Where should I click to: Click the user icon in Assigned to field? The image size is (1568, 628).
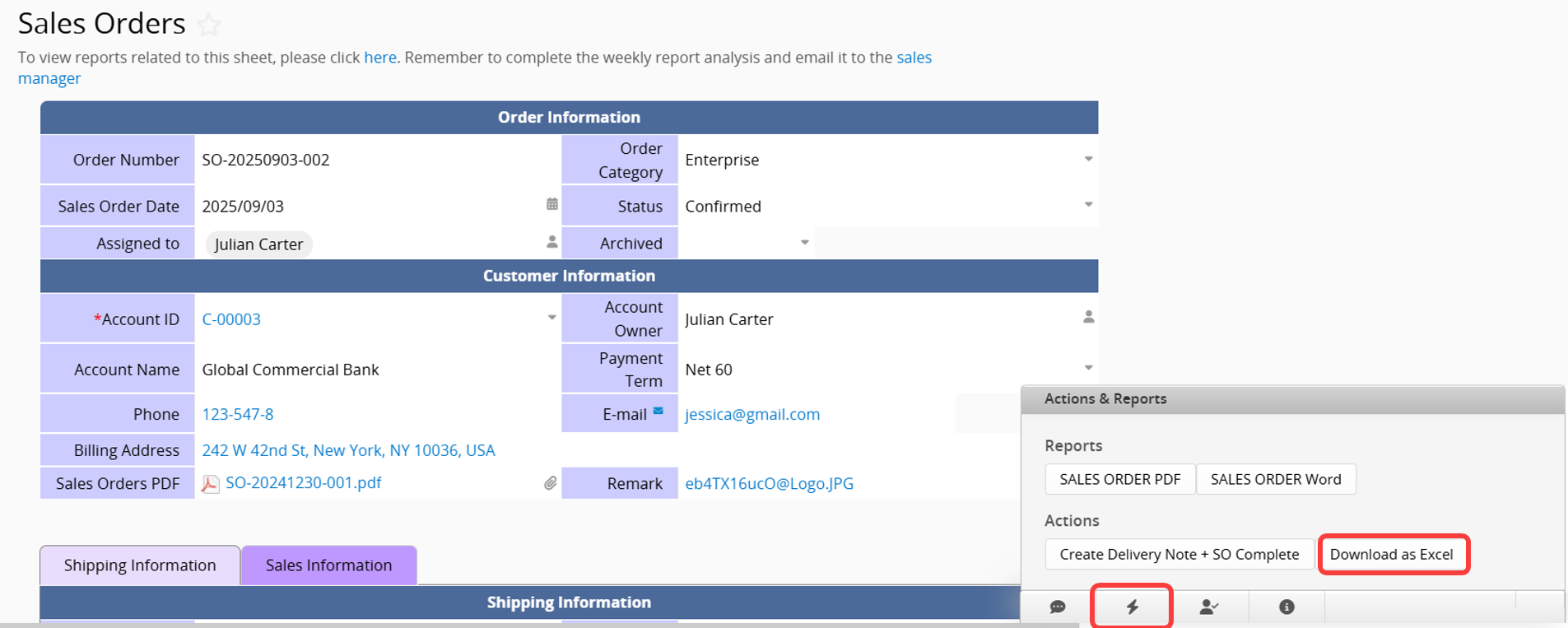[x=551, y=242]
